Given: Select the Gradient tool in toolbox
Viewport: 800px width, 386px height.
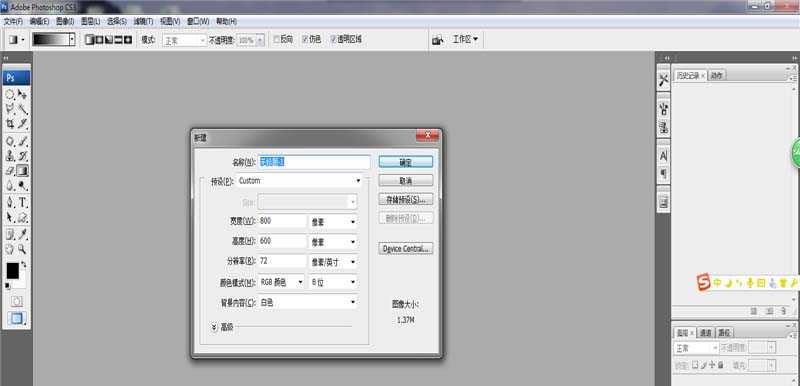Looking at the screenshot, I should 22,171.
